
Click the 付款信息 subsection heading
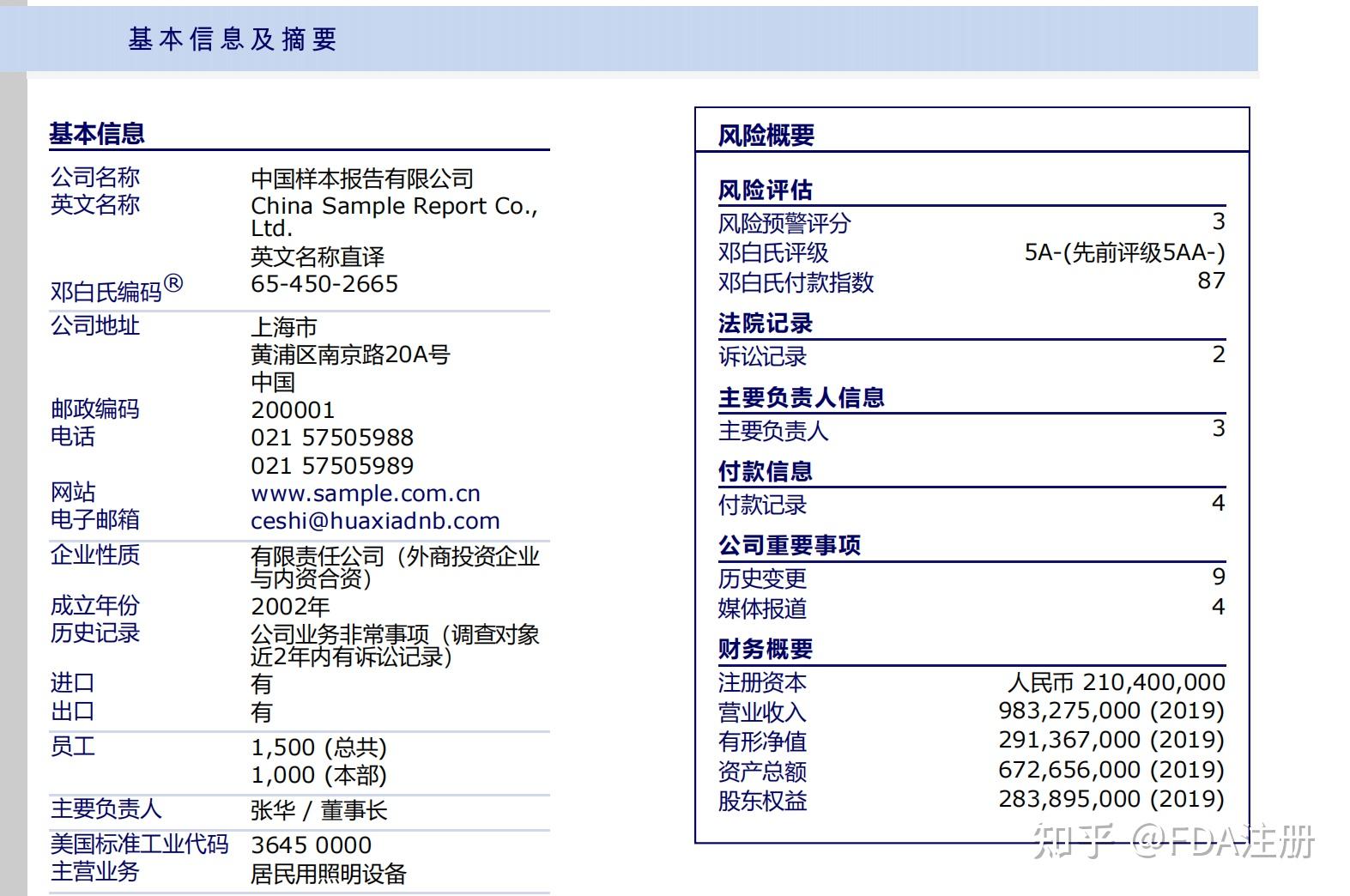coord(766,471)
